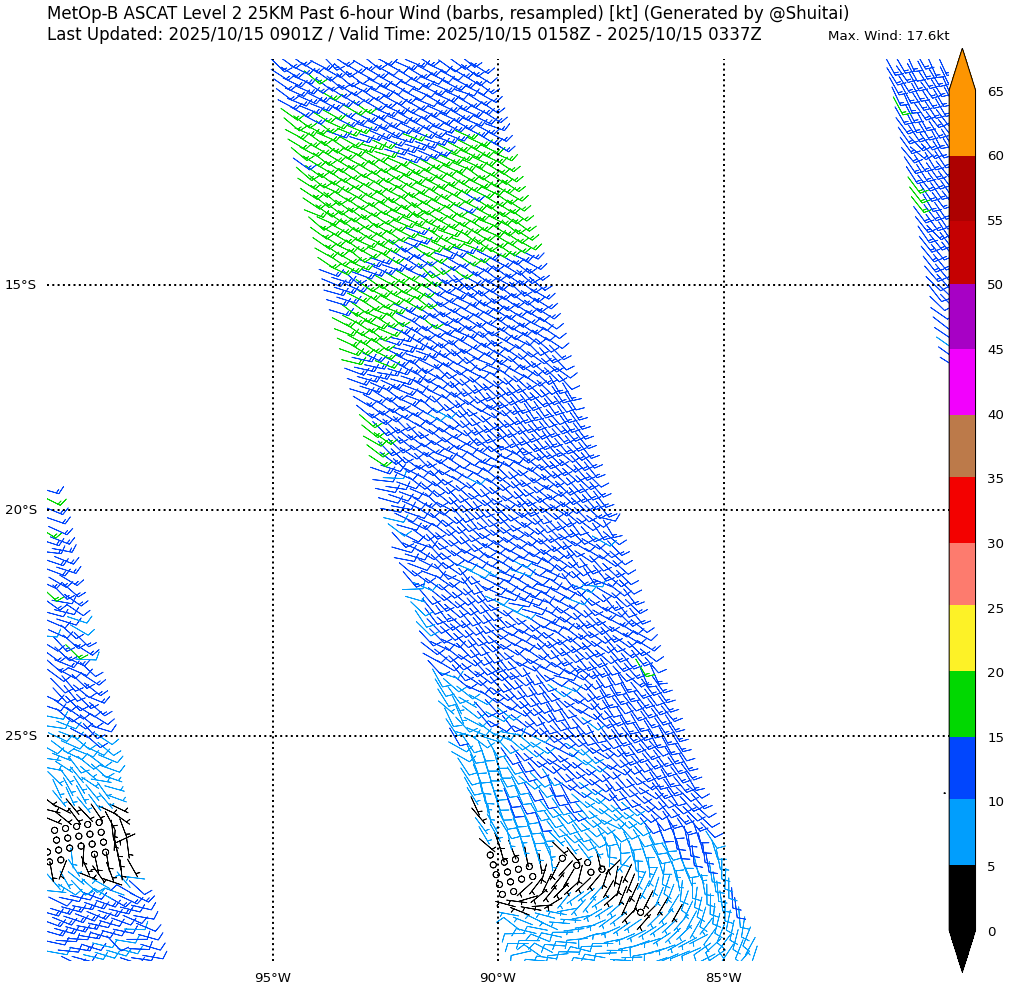
Task: Click the 25°S latitude axis label
Action: (x=20, y=736)
